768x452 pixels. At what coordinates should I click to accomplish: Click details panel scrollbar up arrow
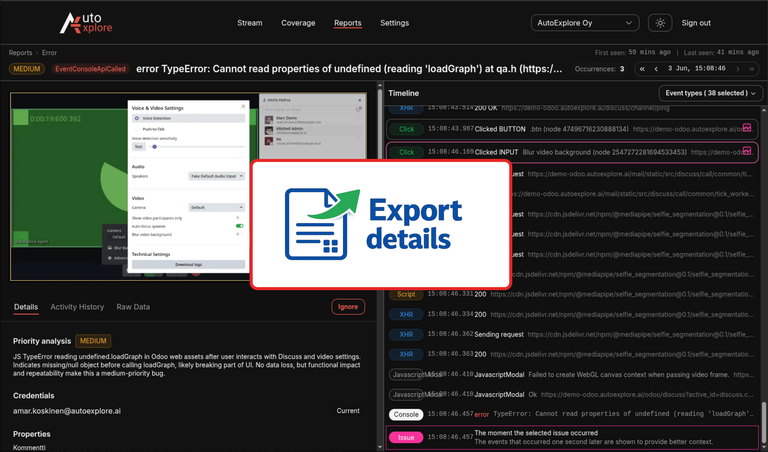click(x=380, y=85)
